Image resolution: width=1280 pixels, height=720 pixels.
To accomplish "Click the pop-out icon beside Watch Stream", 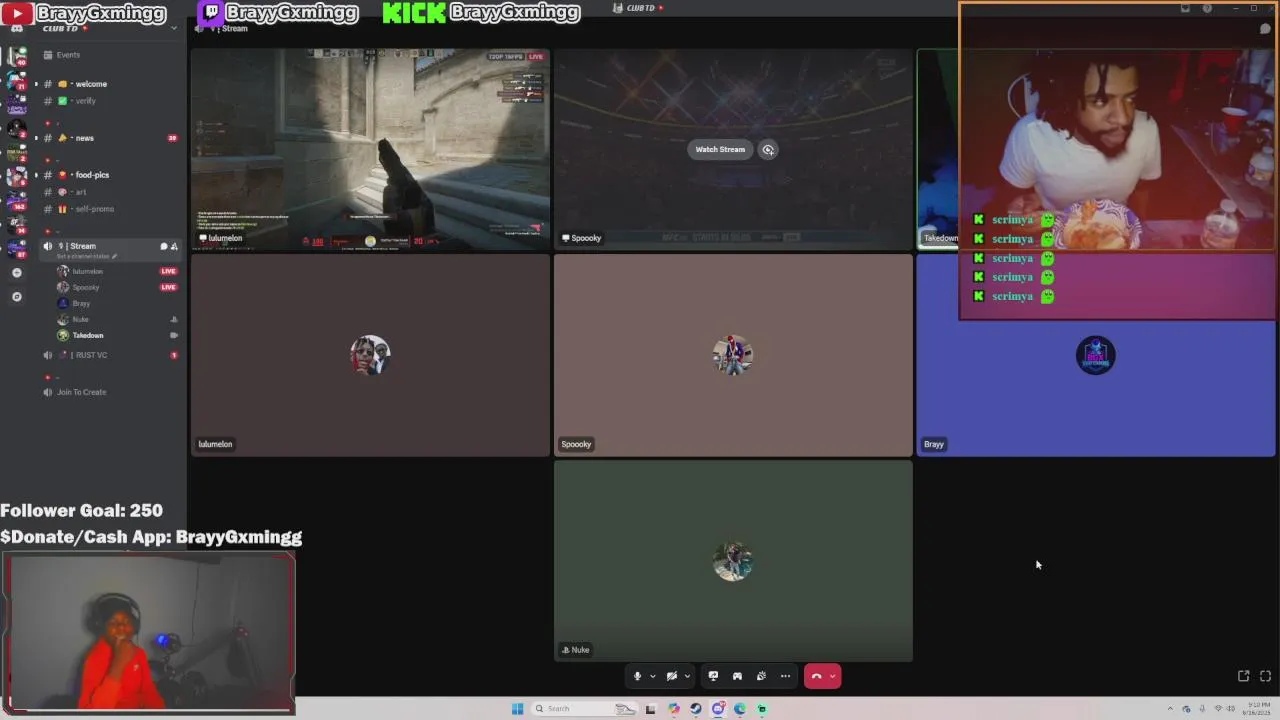I will pos(768,149).
